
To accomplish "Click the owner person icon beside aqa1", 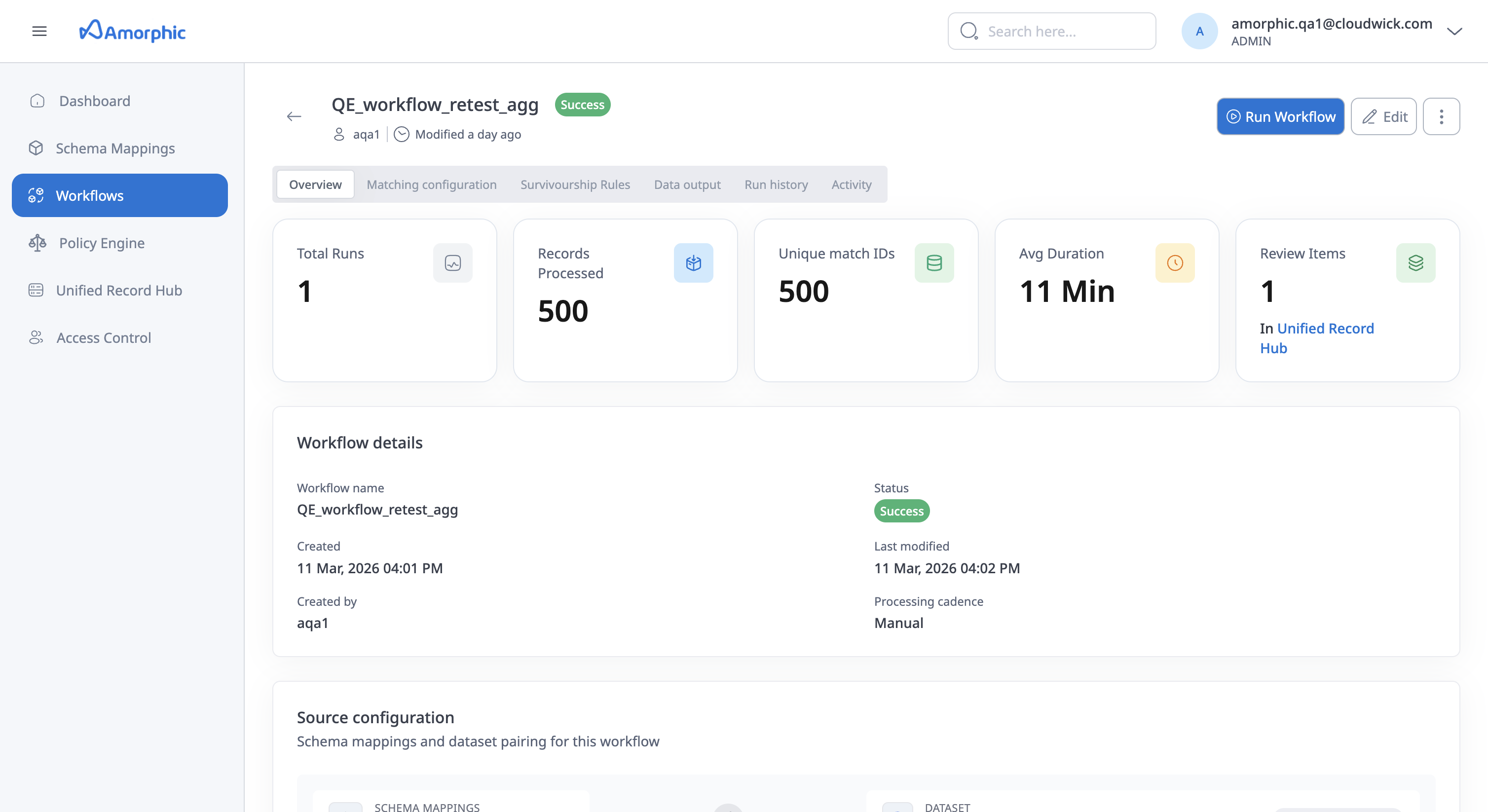I will coord(339,135).
